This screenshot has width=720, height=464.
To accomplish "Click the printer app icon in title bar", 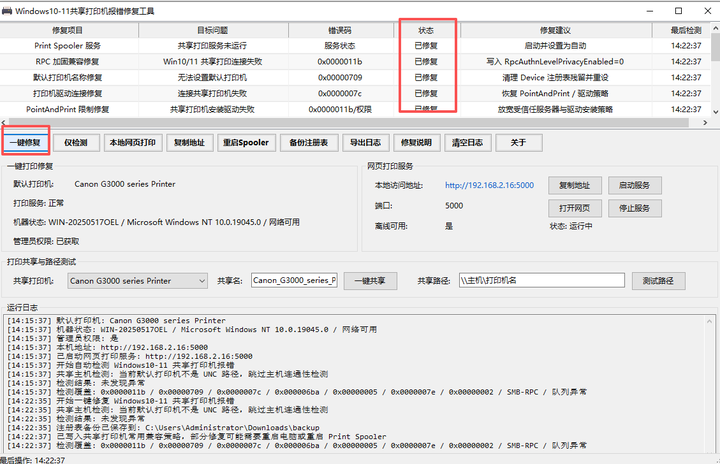I will (x=7, y=11).
